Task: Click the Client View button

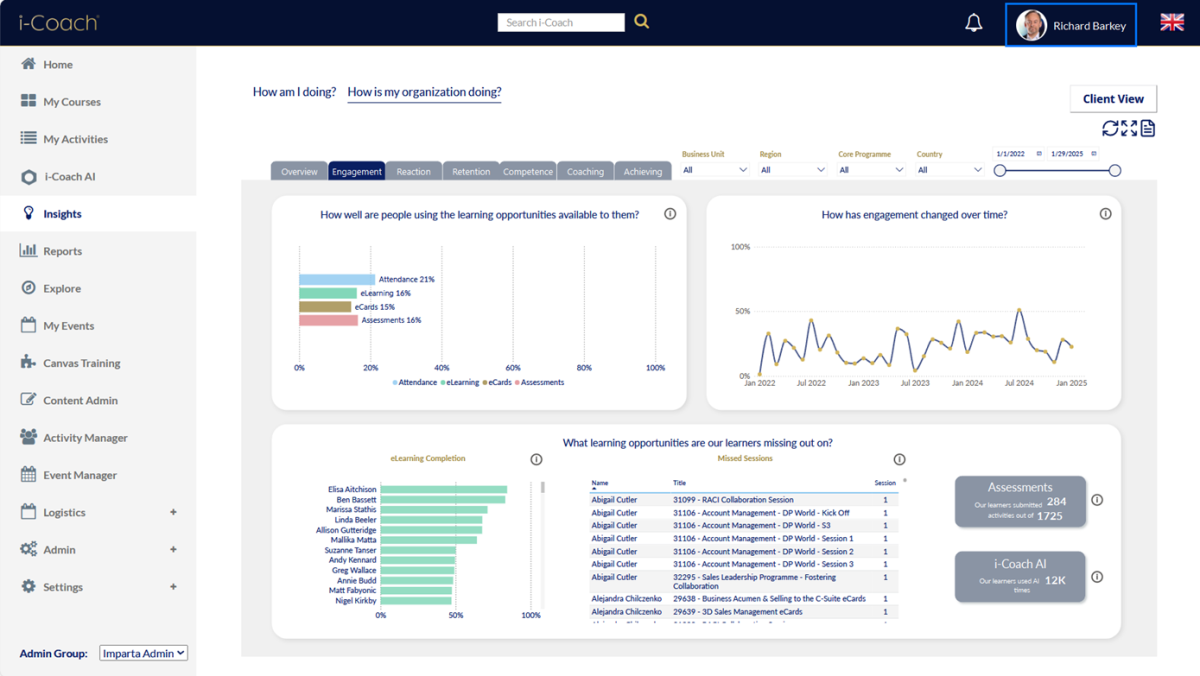Action: pos(1113,99)
